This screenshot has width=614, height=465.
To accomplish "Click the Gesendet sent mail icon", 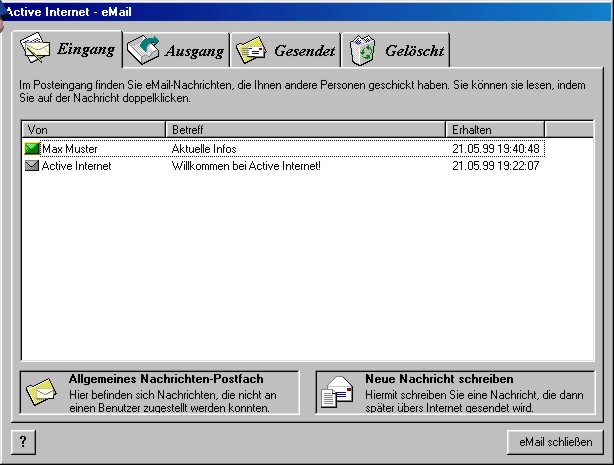I will pyautogui.click(x=251, y=50).
